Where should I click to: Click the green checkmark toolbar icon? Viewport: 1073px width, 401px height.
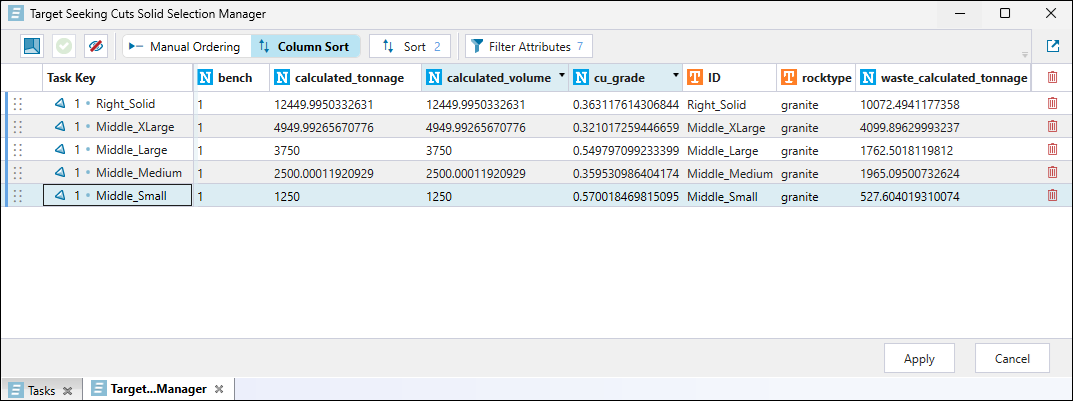pyautogui.click(x=65, y=46)
